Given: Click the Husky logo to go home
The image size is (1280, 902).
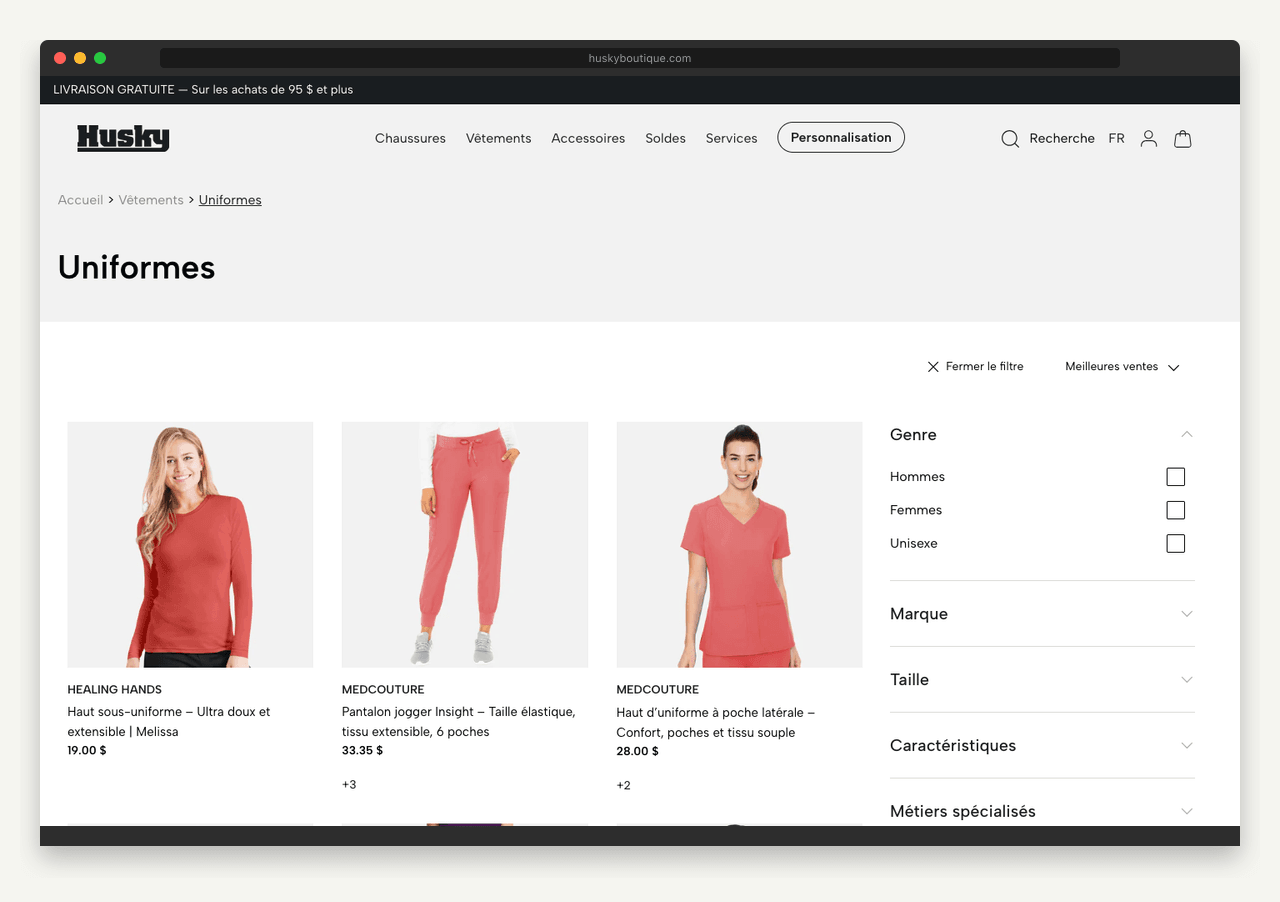Looking at the screenshot, I should pos(123,138).
